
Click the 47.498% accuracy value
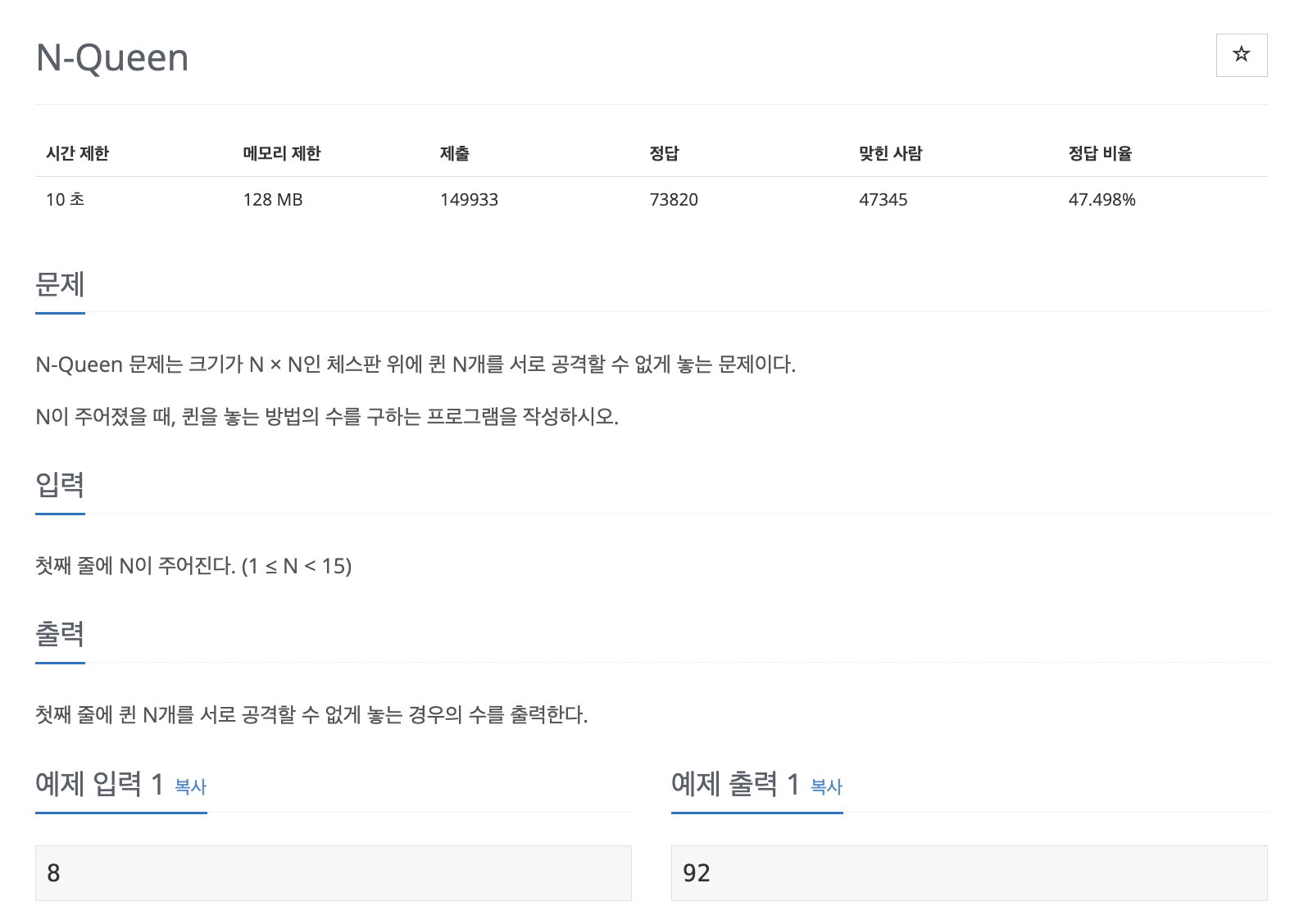click(x=1101, y=200)
